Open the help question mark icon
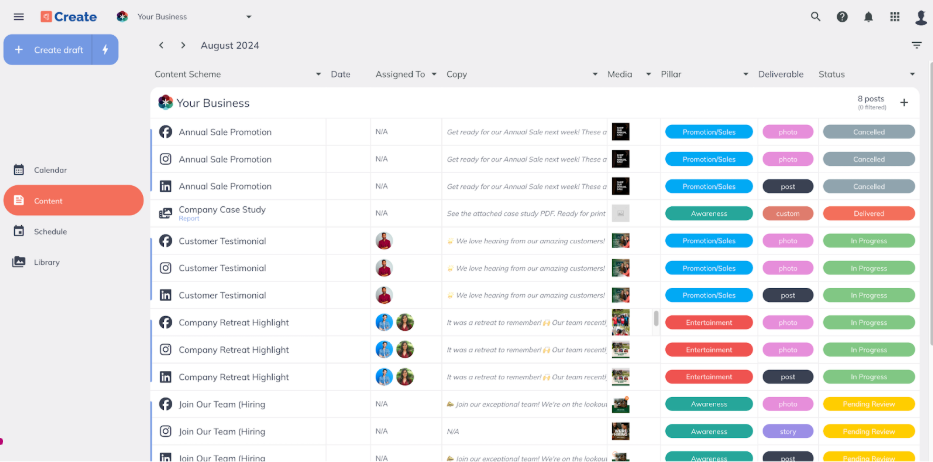933x462 pixels. (x=842, y=17)
